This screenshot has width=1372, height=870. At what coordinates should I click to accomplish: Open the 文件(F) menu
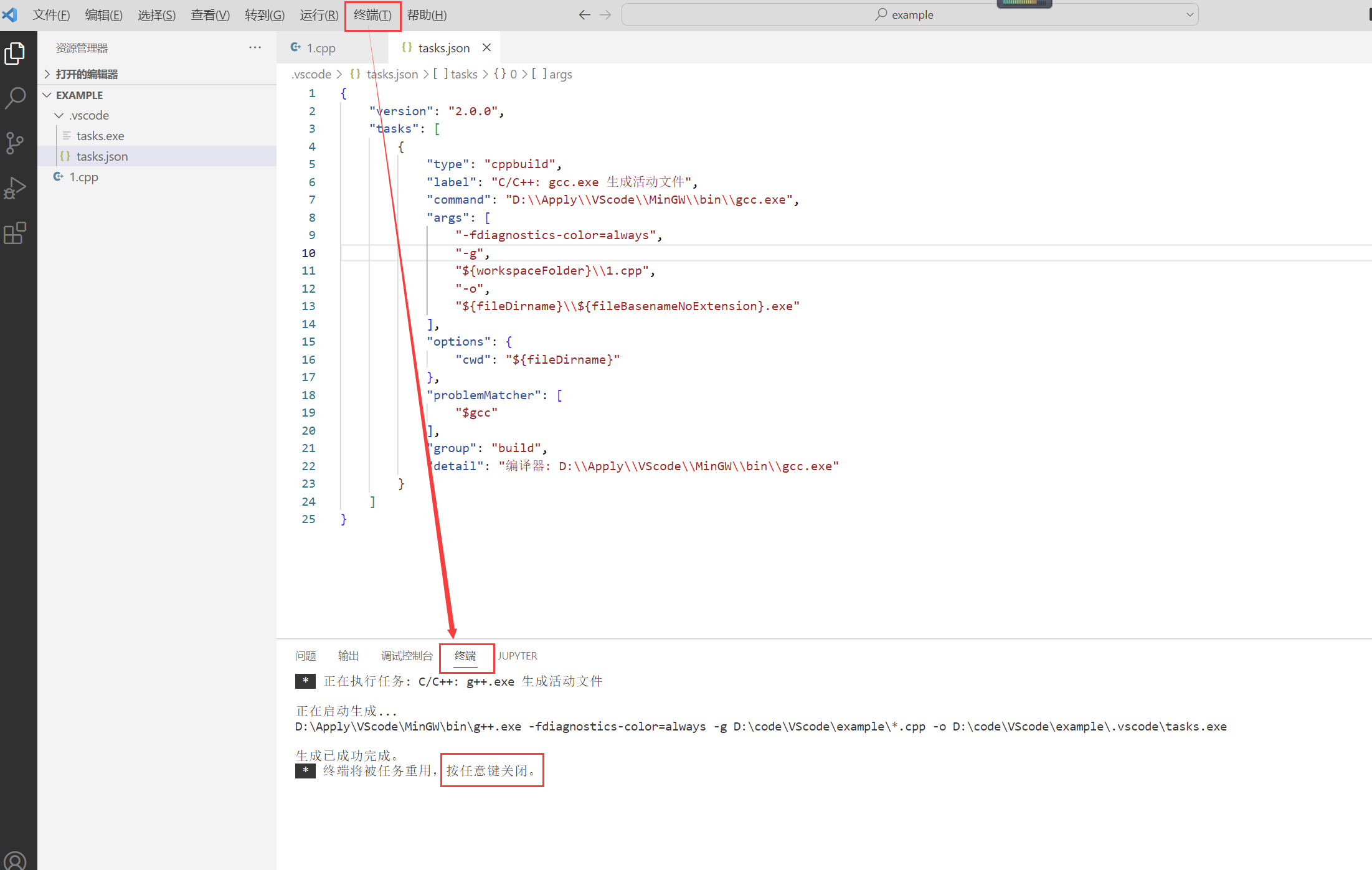(x=51, y=15)
